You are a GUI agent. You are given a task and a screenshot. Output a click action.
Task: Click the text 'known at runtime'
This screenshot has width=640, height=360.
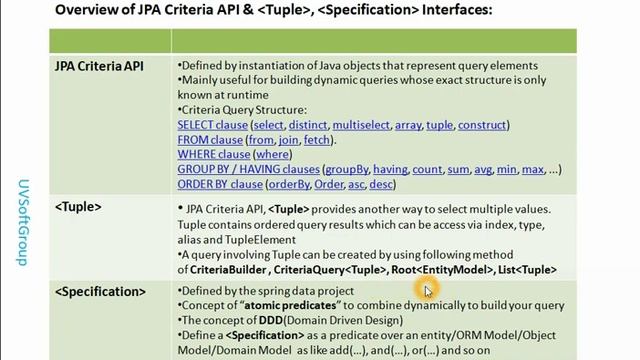[x=223, y=95]
